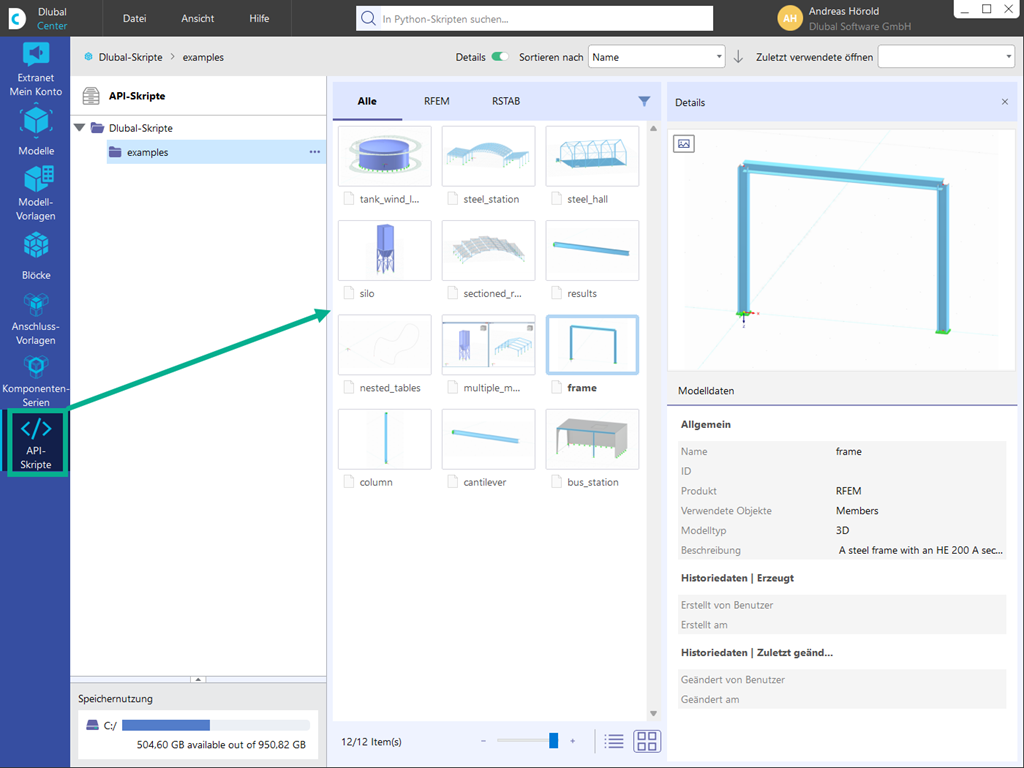The width and height of the screenshot is (1024, 768).
Task: Decrease thumbnail size with the minus icon
Action: [x=483, y=741]
